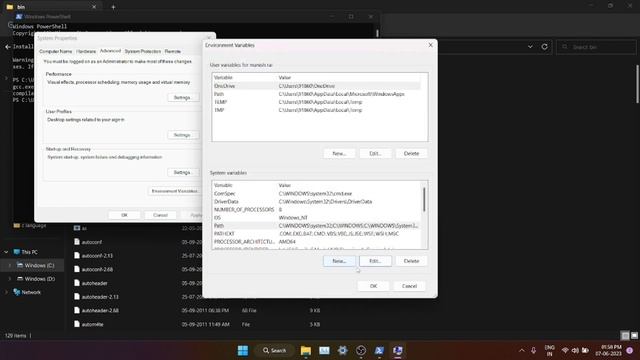Open File Explorer from taskbar
The width and height of the screenshot is (640, 360).
click(306, 351)
